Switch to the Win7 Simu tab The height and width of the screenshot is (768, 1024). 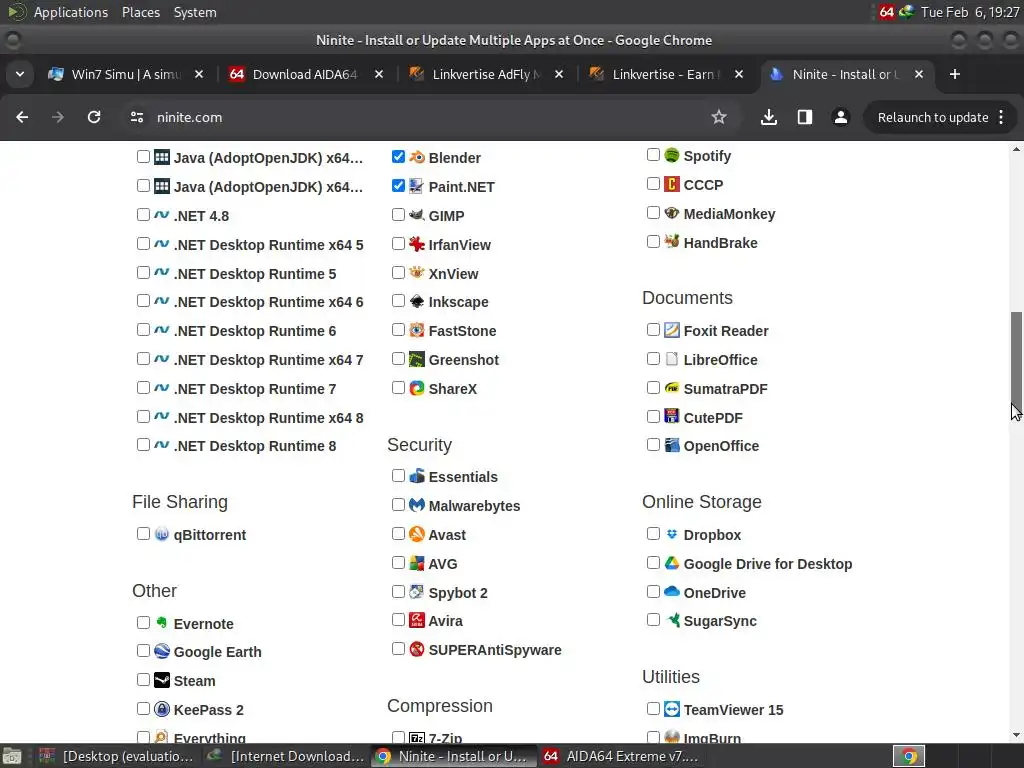coord(125,74)
